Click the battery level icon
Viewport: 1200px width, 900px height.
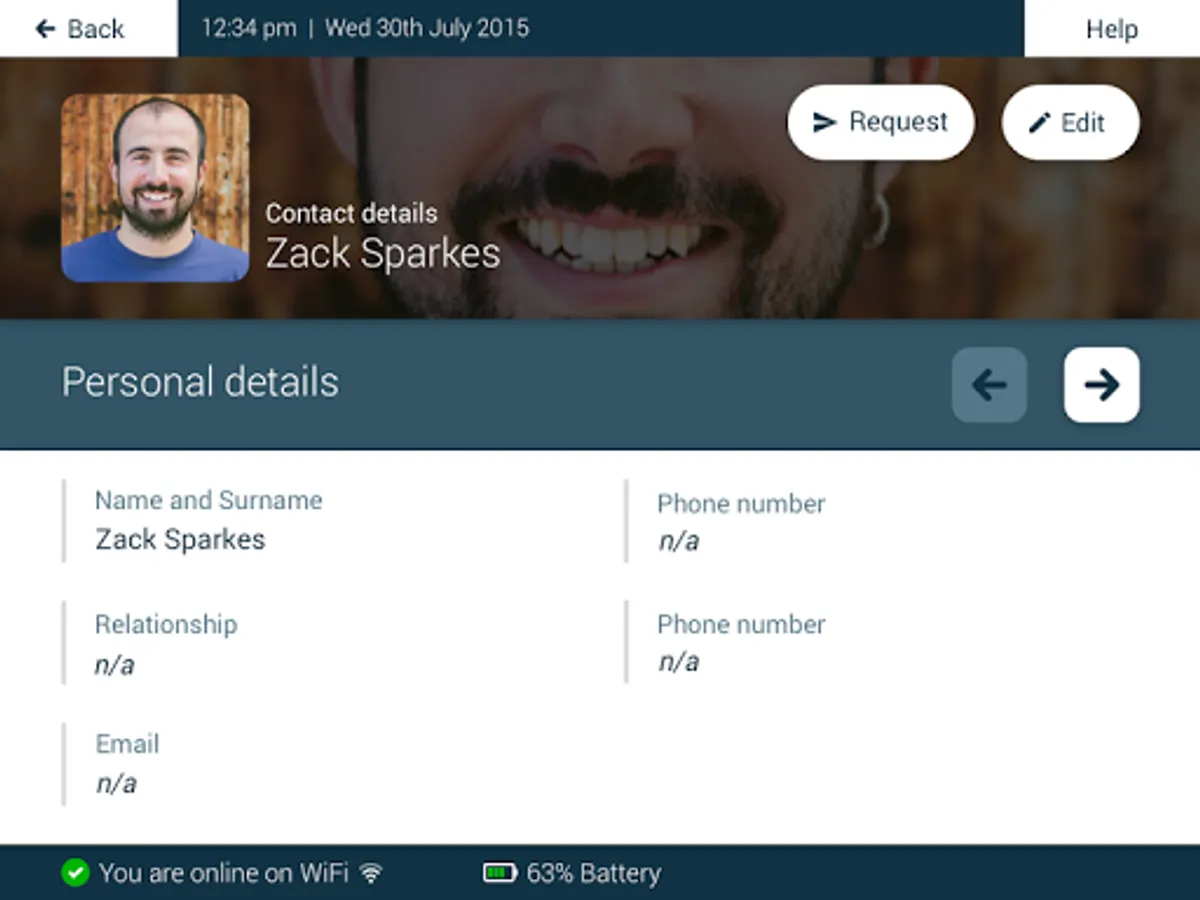click(x=500, y=873)
